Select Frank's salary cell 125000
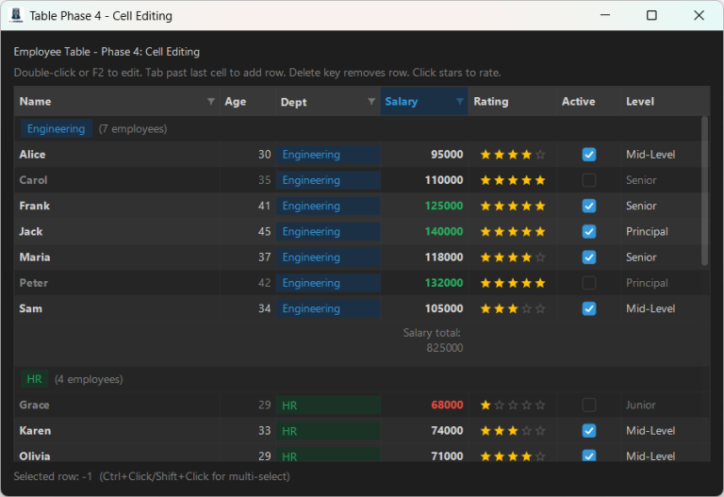Viewport: 724px width, 497px height. pyautogui.click(x=424, y=206)
